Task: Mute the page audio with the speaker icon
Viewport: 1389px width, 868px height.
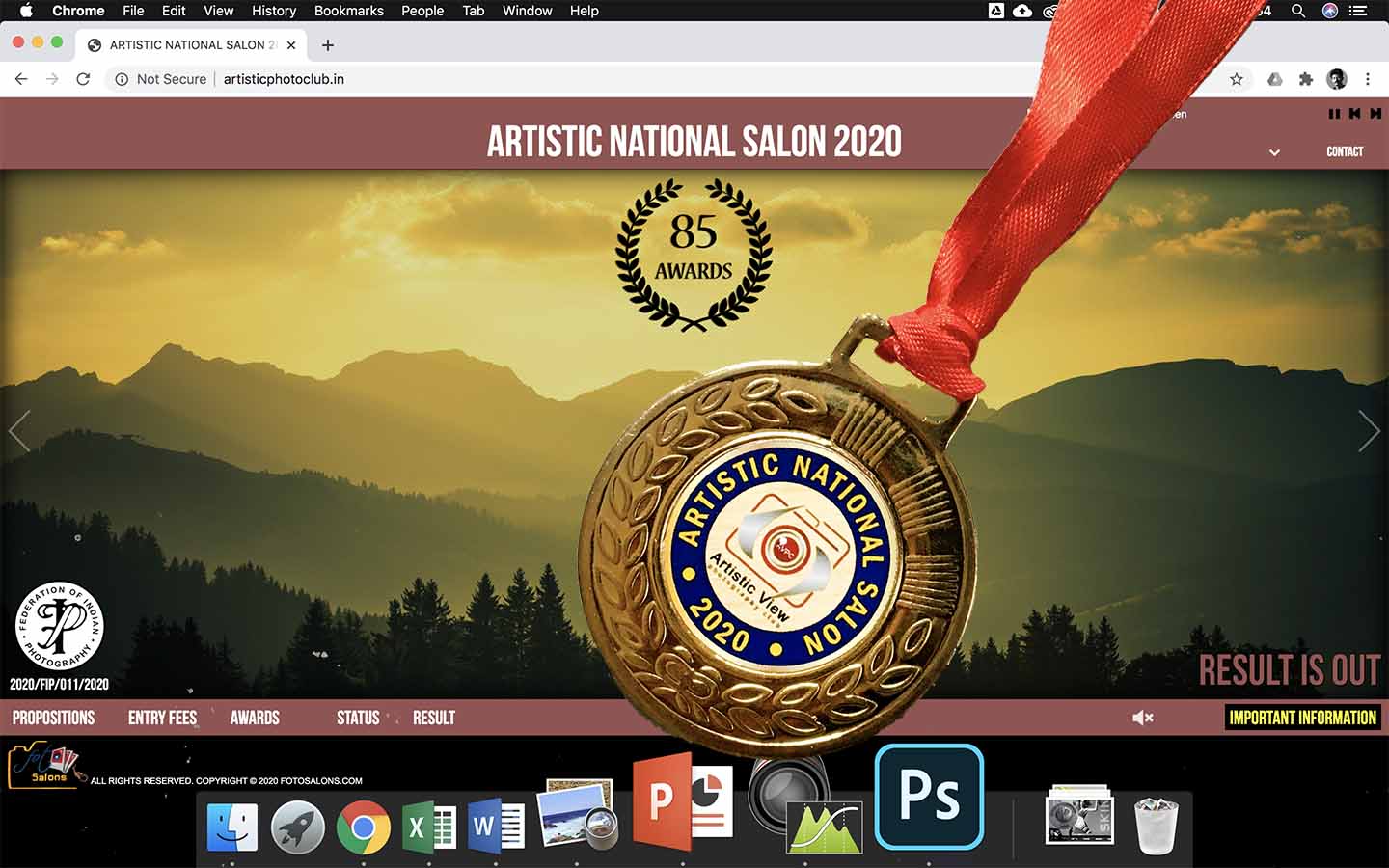Action: (1141, 717)
